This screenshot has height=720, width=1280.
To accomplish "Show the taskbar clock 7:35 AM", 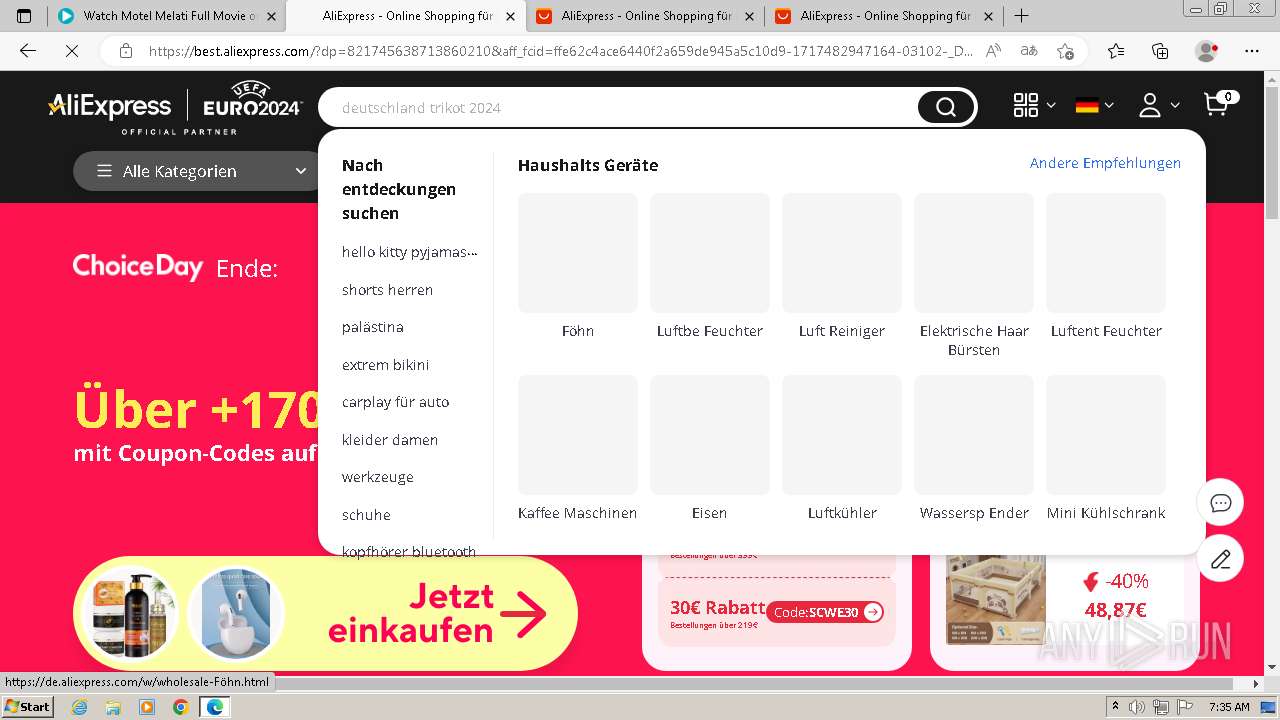I will coord(1229,707).
